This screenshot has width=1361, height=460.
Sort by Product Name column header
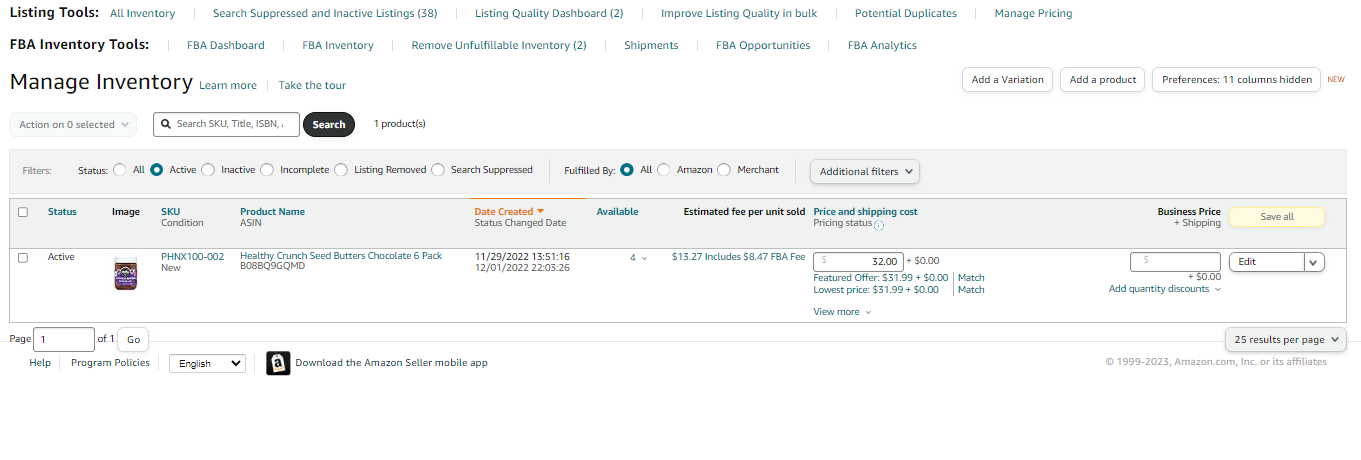(x=272, y=212)
